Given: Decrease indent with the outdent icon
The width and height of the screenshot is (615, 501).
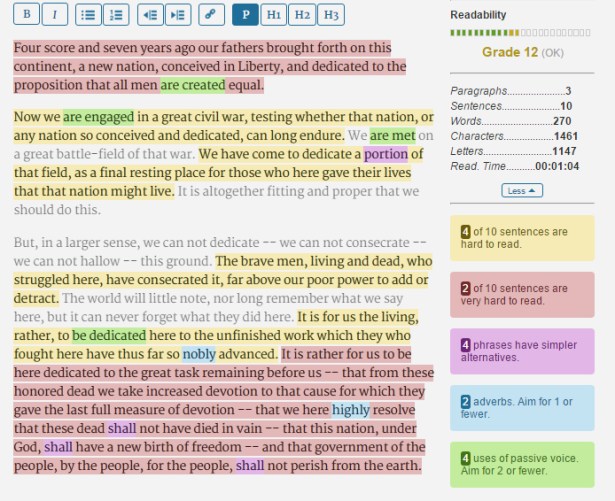Looking at the screenshot, I should tap(150, 16).
